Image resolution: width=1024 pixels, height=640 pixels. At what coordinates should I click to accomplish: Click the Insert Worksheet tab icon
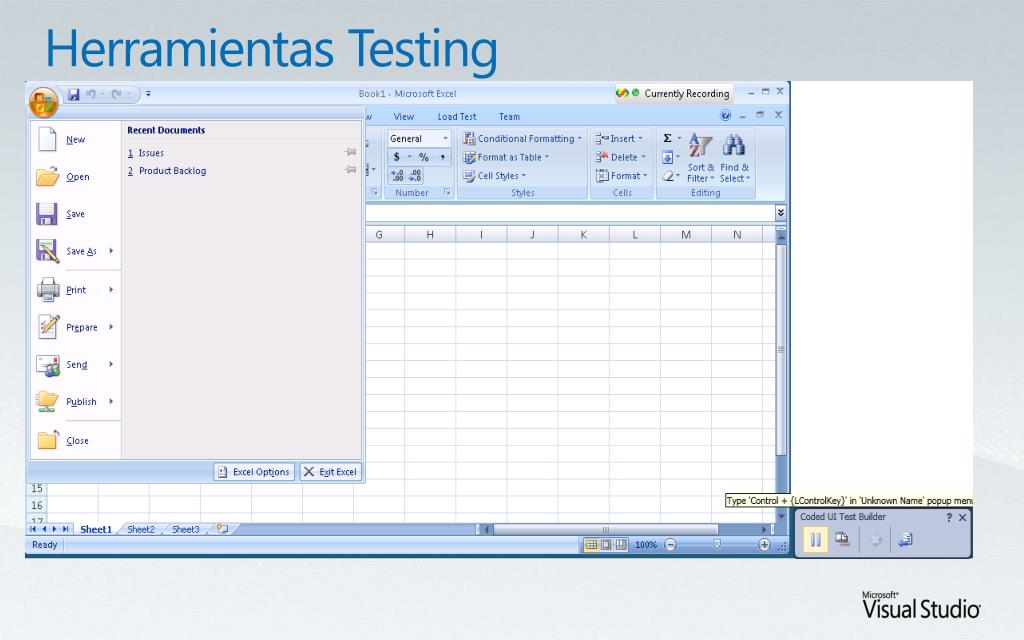pyautogui.click(x=223, y=529)
